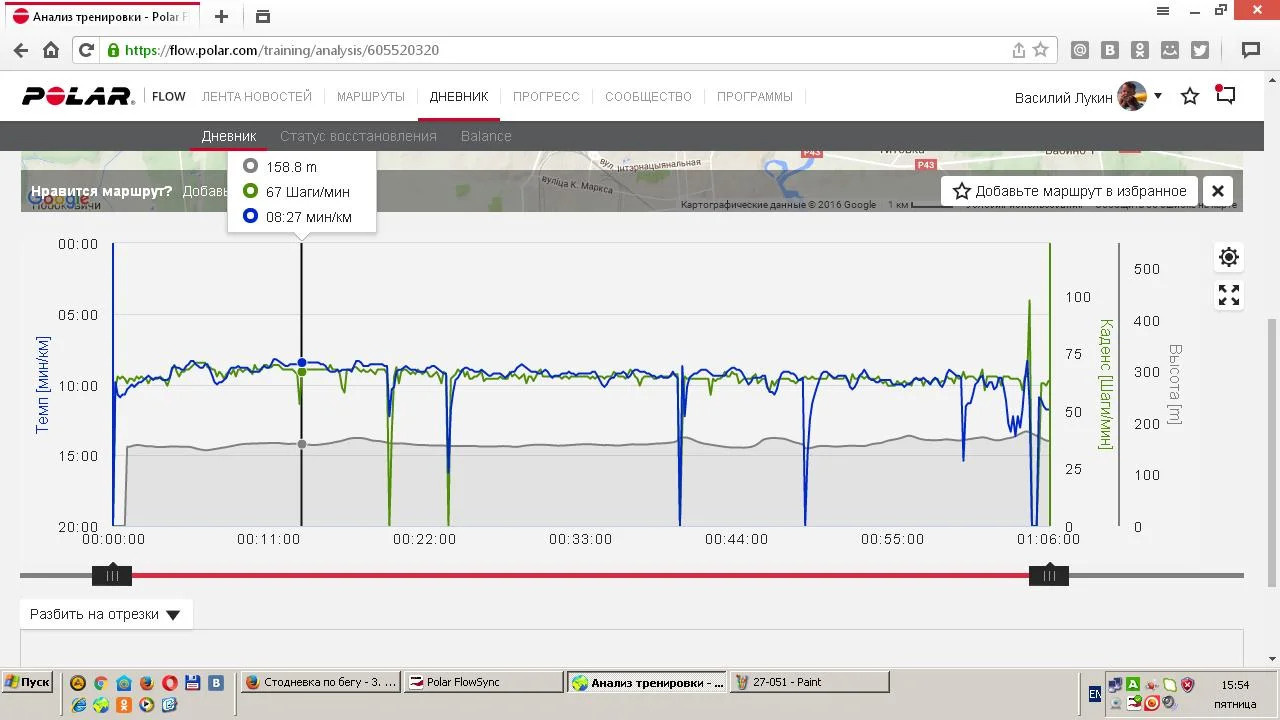Image resolution: width=1280 pixels, height=720 pixels.
Task: Switch to the Balance tab
Action: 486,136
